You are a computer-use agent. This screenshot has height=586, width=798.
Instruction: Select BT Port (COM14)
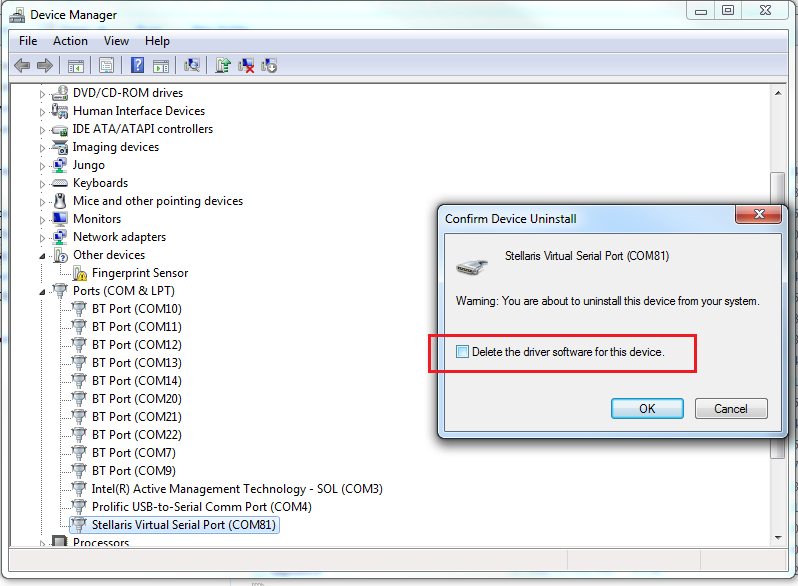click(137, 380)
